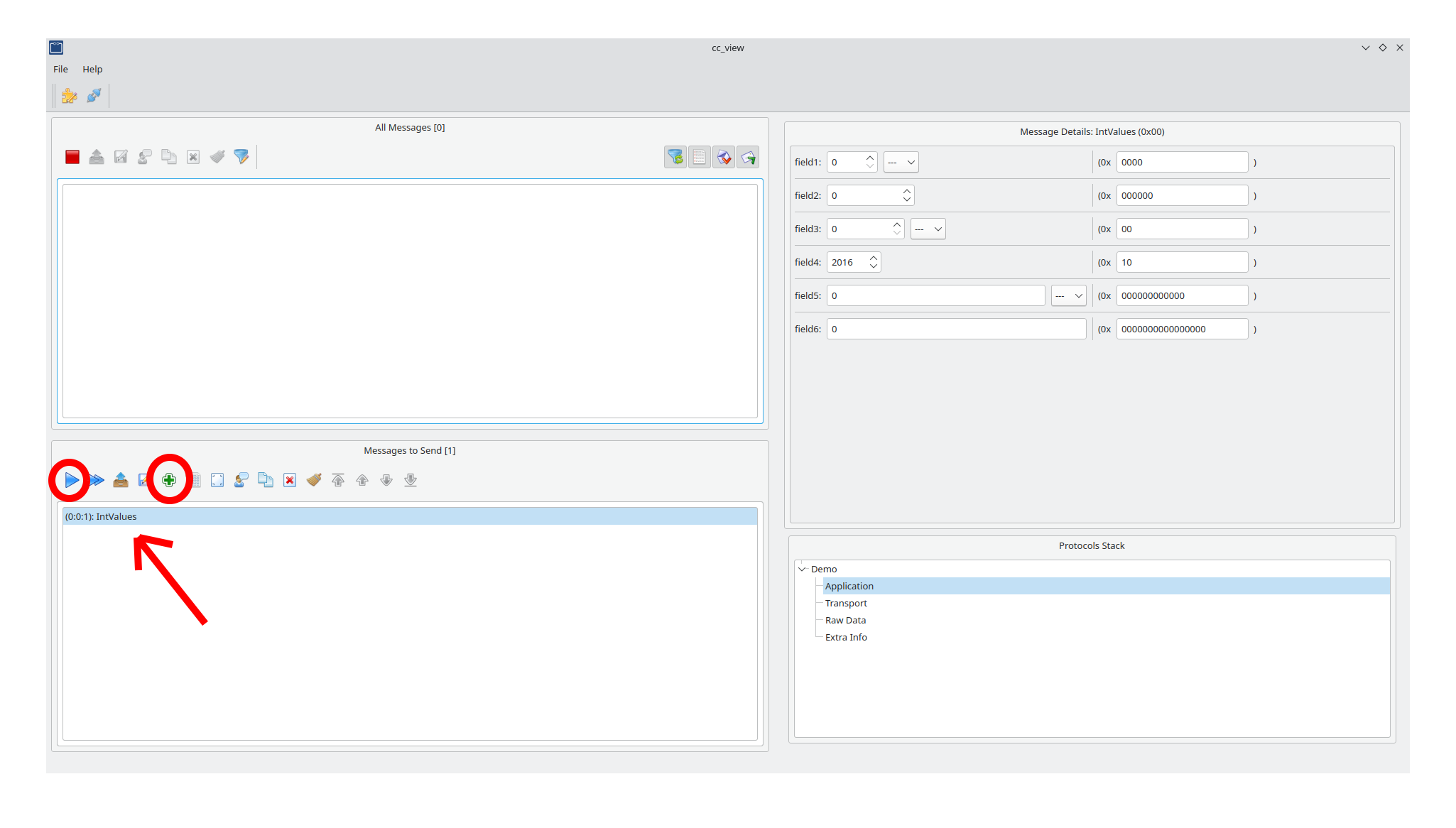This screenshot has height=828, width=1456.
Task: Open the manage plugins puzzle icon
Action: [x=69, y=96]
